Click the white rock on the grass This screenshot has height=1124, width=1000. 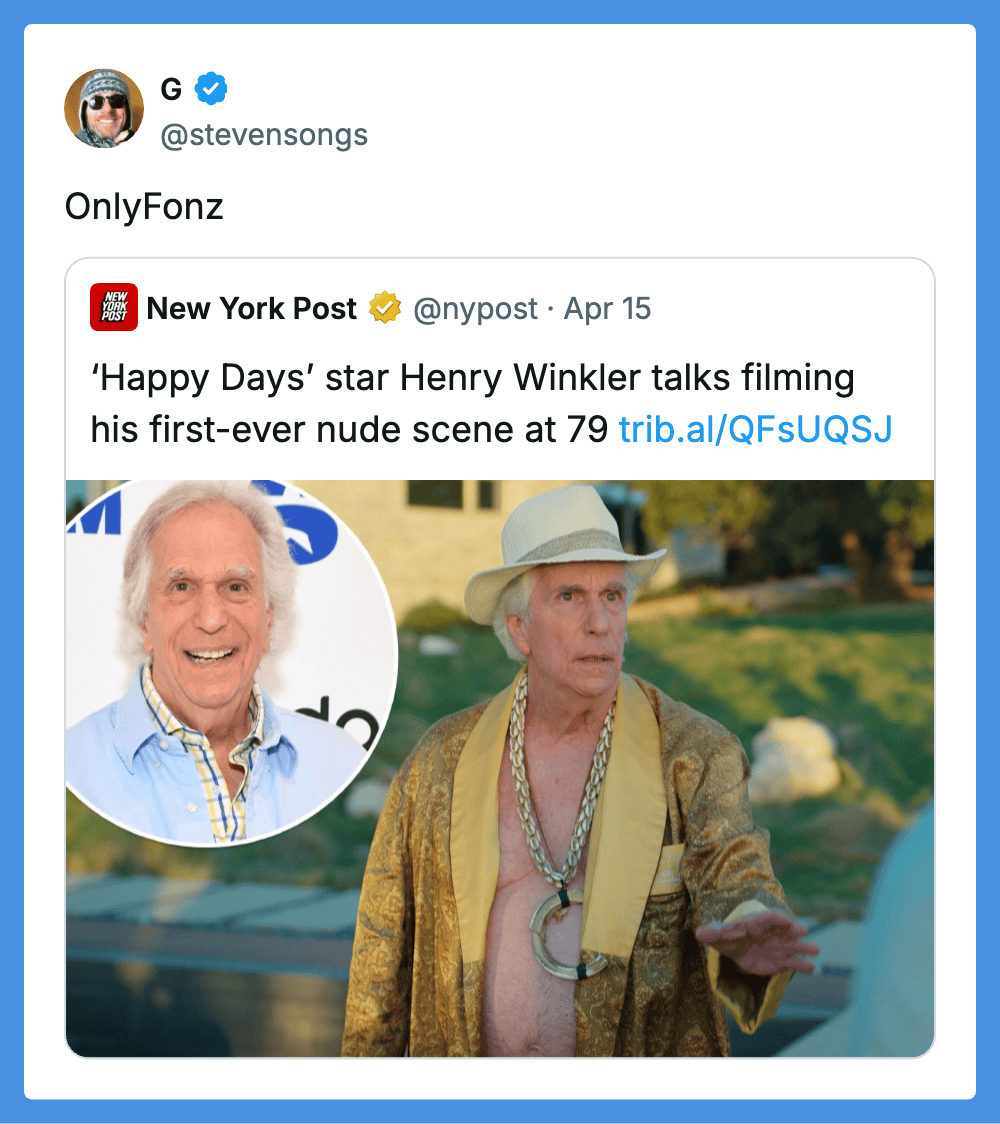click(x=794, y=760)
